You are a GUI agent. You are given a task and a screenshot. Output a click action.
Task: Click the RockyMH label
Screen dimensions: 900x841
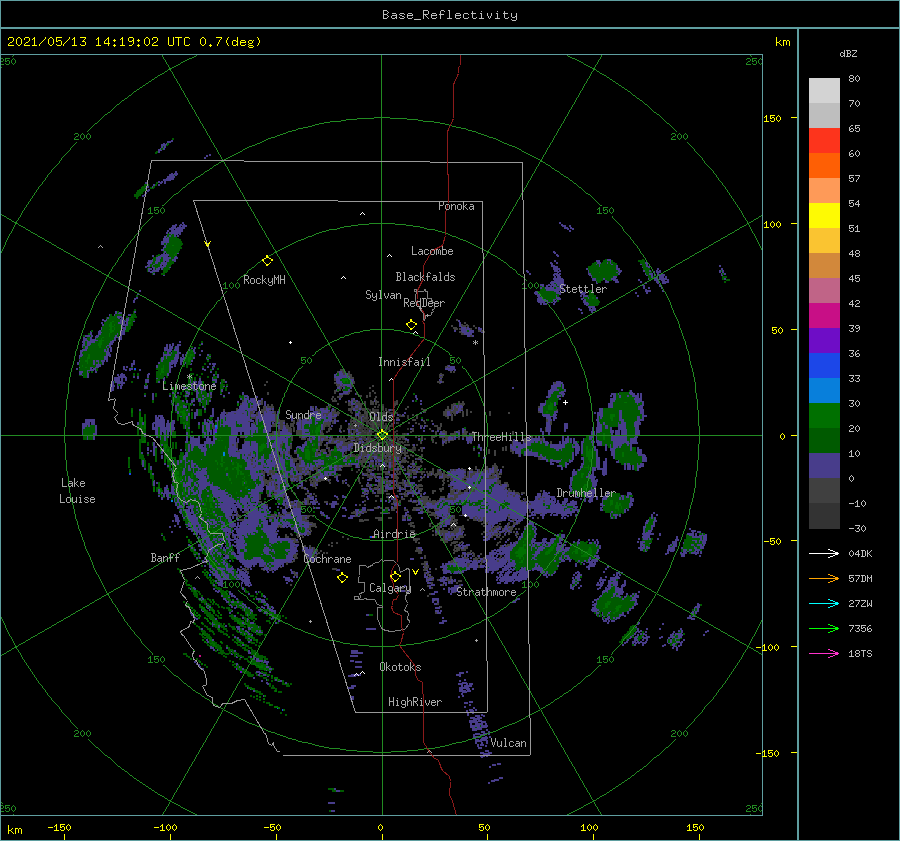tap(264, 280)
